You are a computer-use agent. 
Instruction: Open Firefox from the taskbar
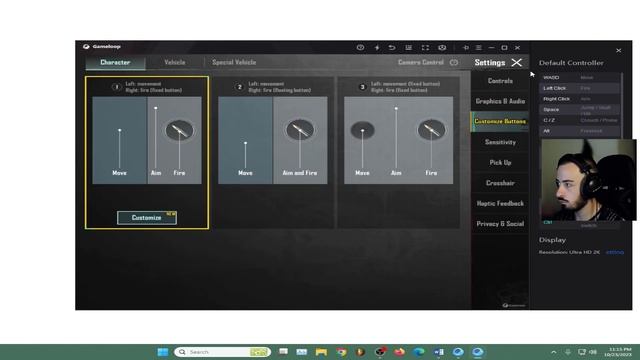[399, 352]
